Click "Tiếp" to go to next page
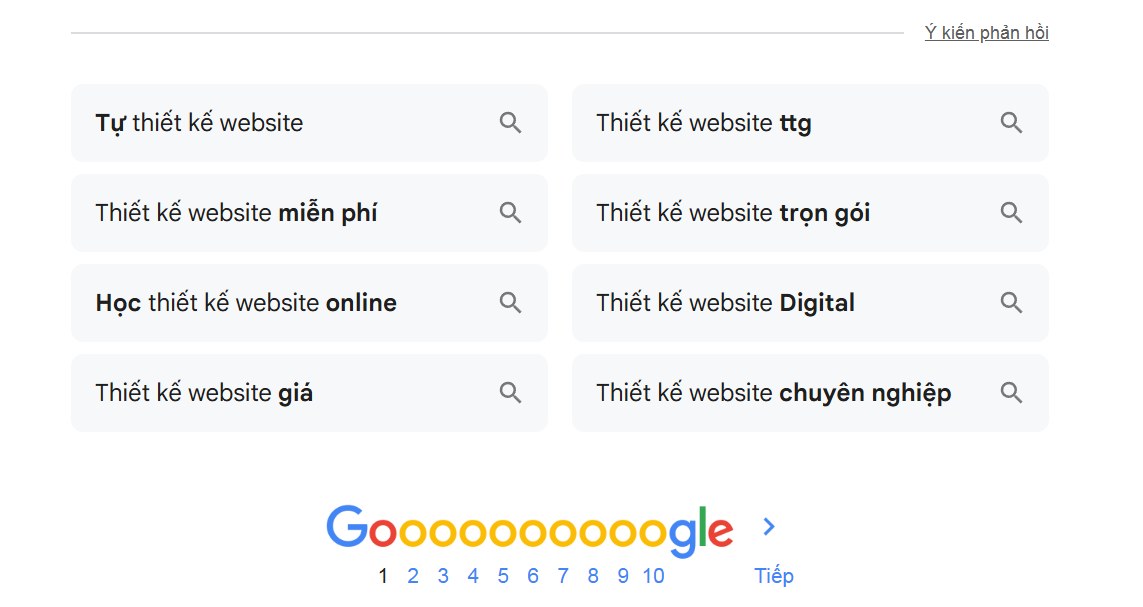1143x607 pixels. coord(774,576)
